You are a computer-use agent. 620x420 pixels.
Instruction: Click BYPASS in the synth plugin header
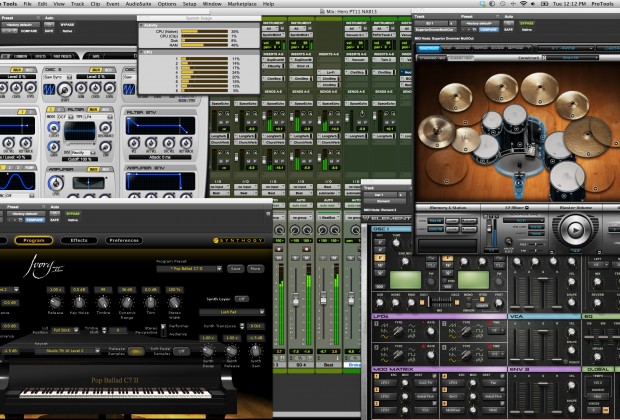point(67,25)
